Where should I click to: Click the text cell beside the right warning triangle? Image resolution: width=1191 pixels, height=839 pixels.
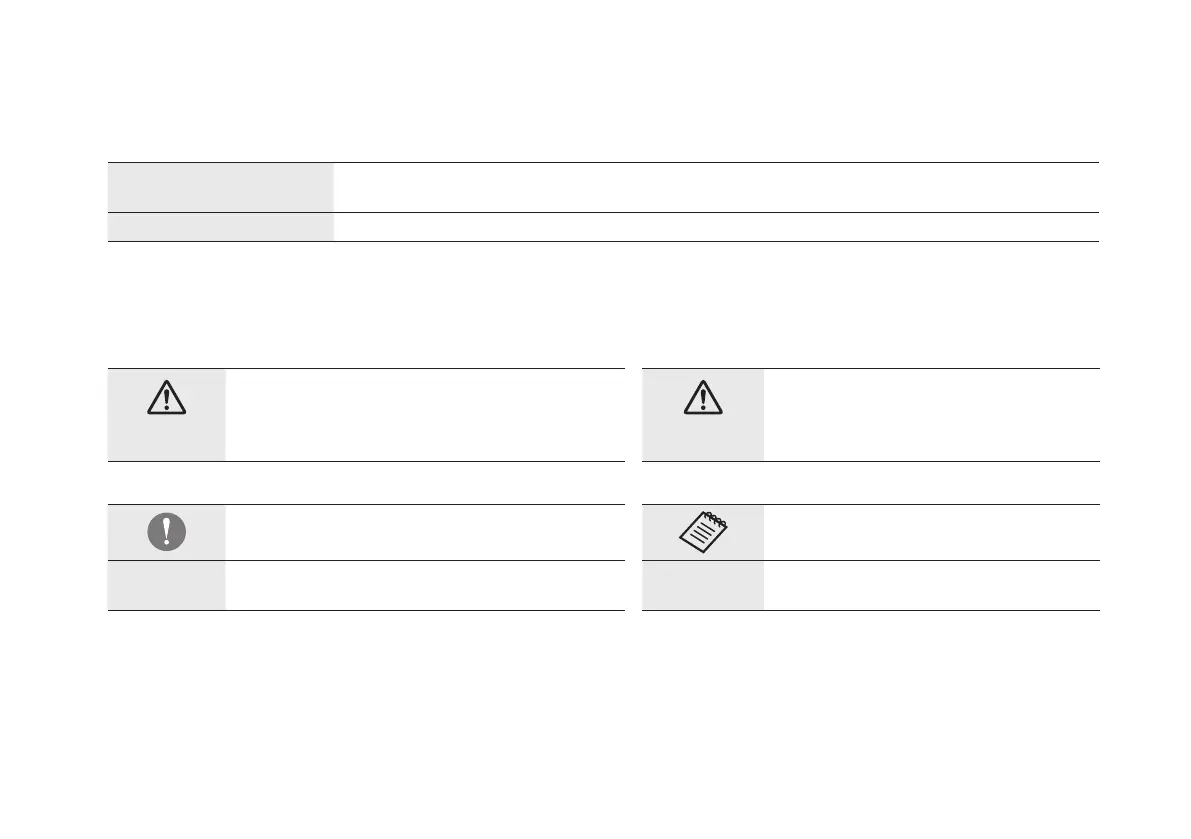pyautogui.click(x=931, y=414)
